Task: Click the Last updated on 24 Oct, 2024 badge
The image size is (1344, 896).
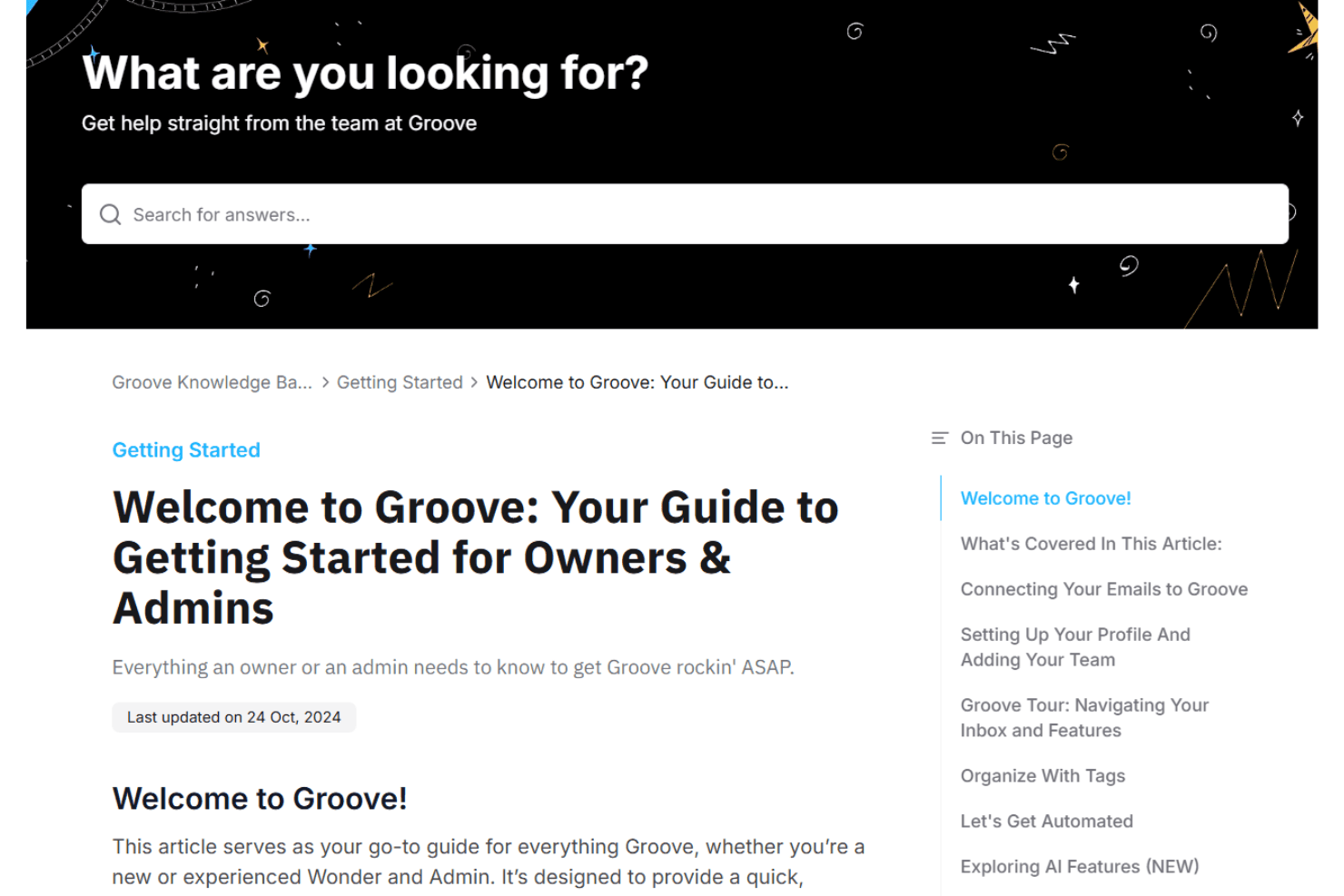Action: coord(233,717)
